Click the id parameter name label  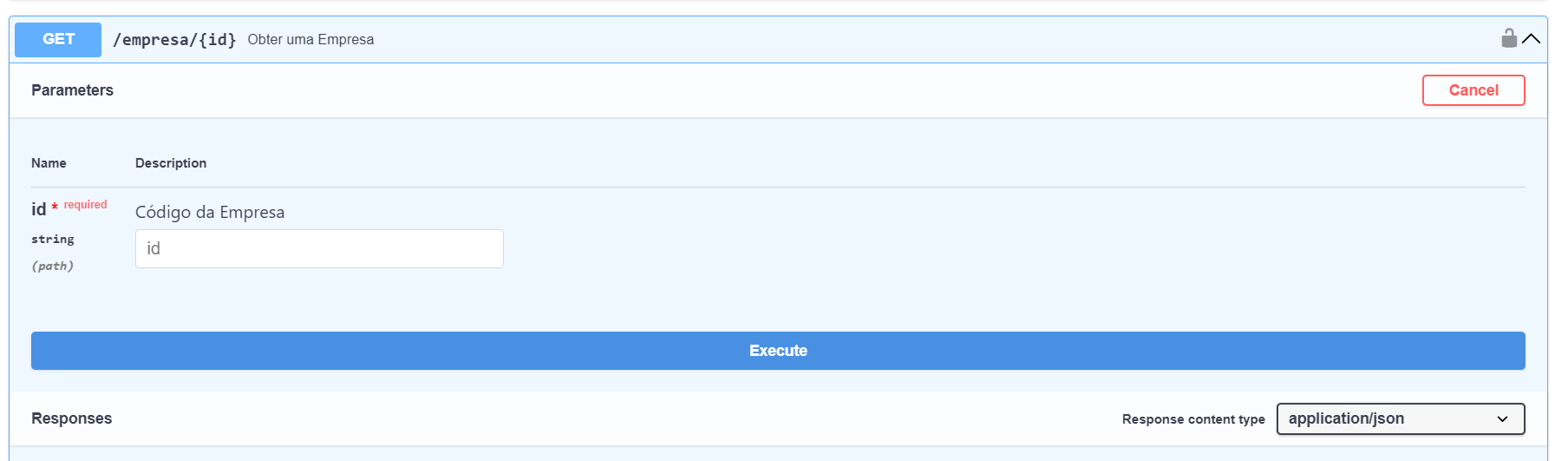[x=38, y=209]
